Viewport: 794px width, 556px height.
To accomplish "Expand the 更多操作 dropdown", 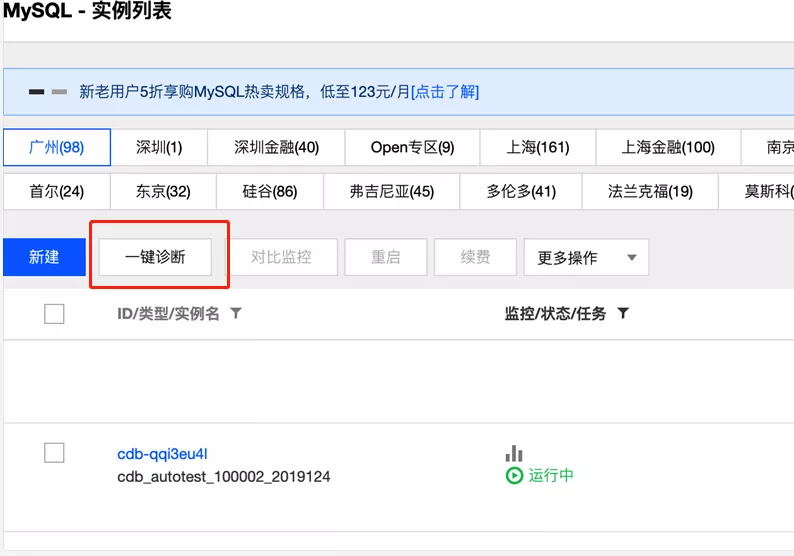I will pos(586,257).
